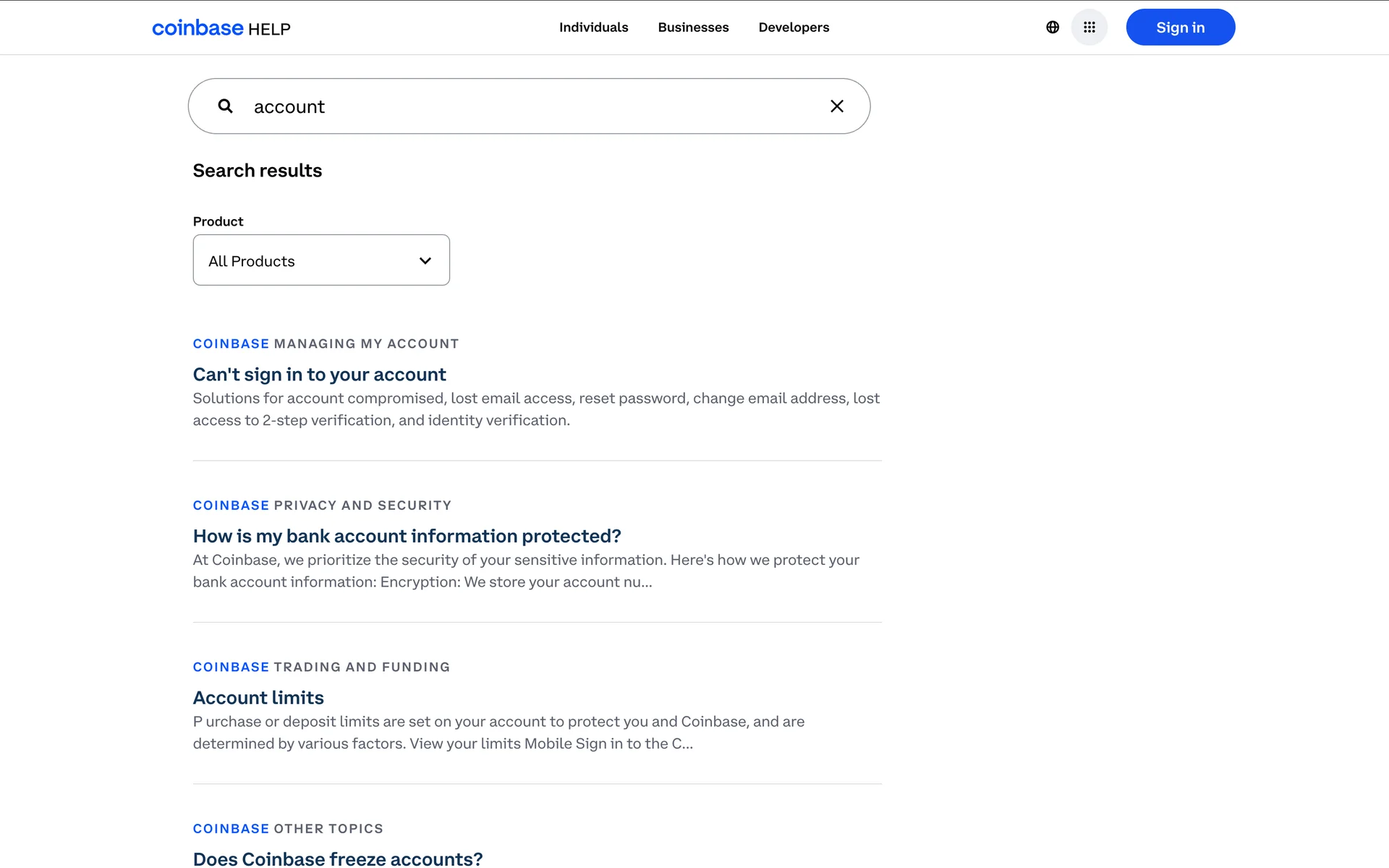Open the Account limits article
1389x868 pixels.
(x=258, y=697)
